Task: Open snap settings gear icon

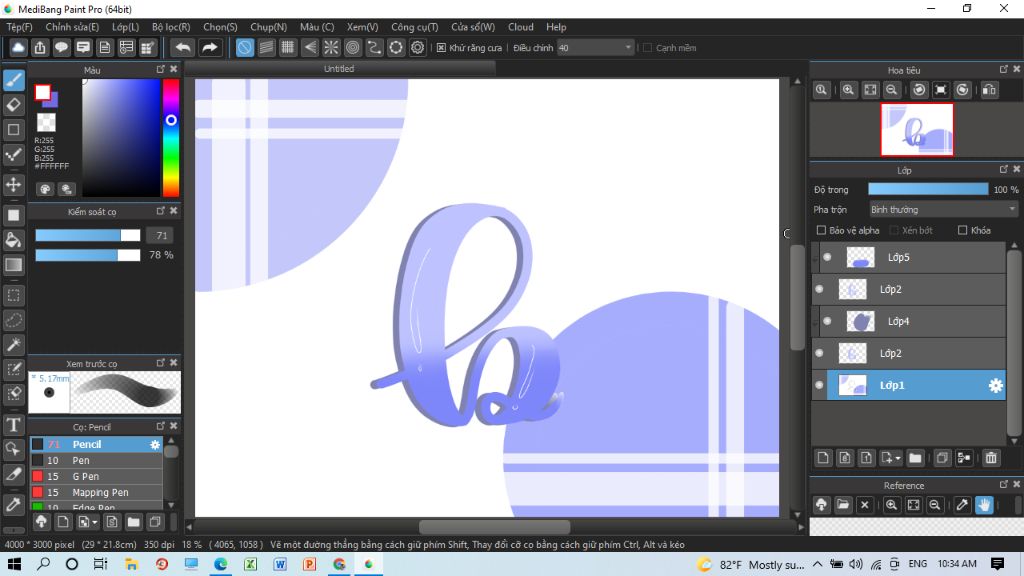Action: coord(417,48)
